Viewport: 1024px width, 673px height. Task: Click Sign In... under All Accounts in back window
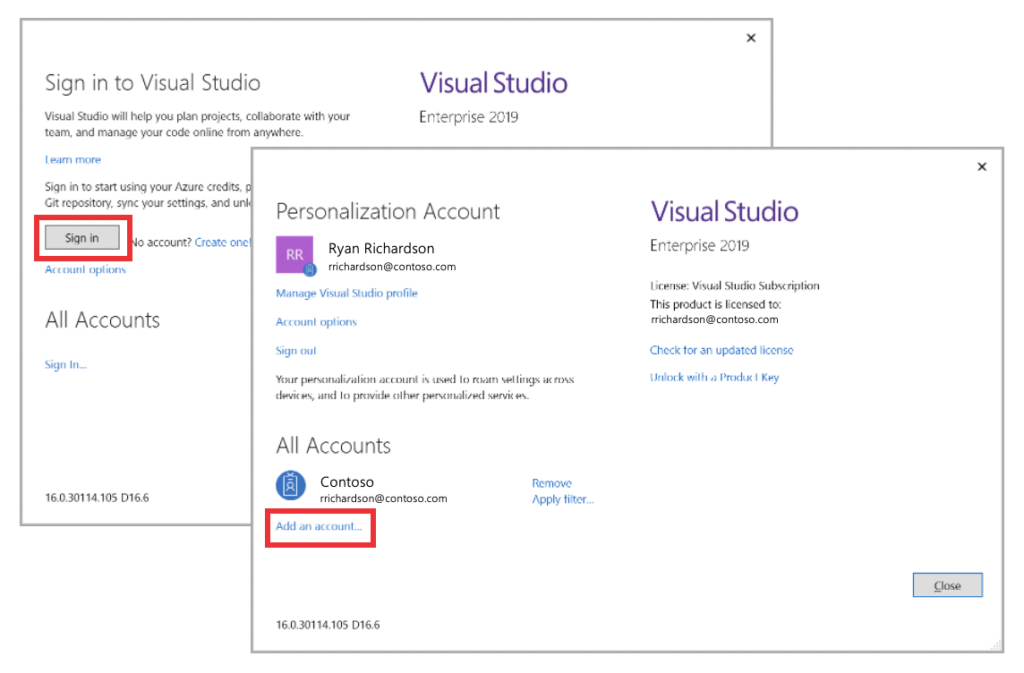tap(65, 364)
